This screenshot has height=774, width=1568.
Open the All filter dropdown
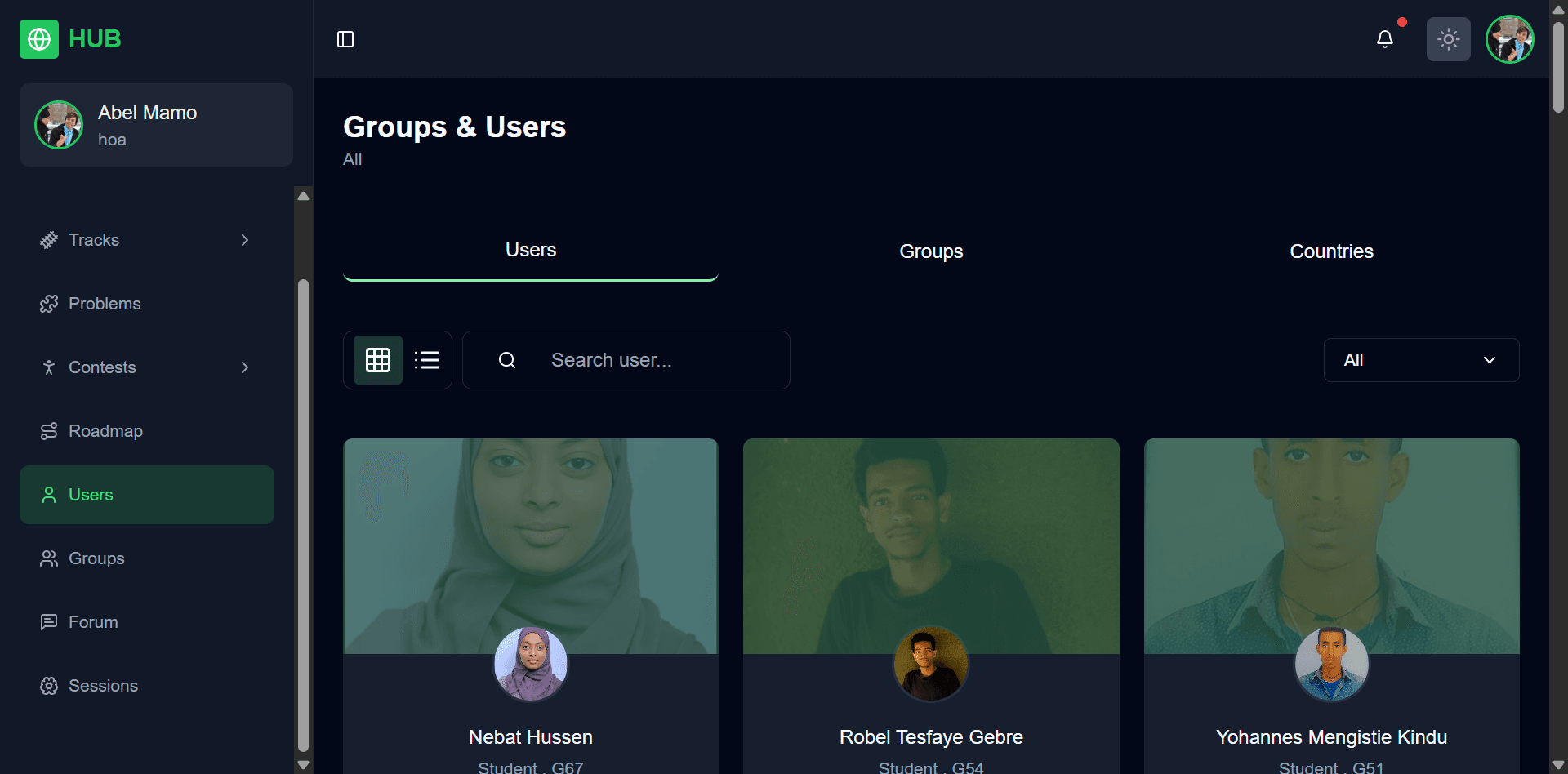(1421, 360)
